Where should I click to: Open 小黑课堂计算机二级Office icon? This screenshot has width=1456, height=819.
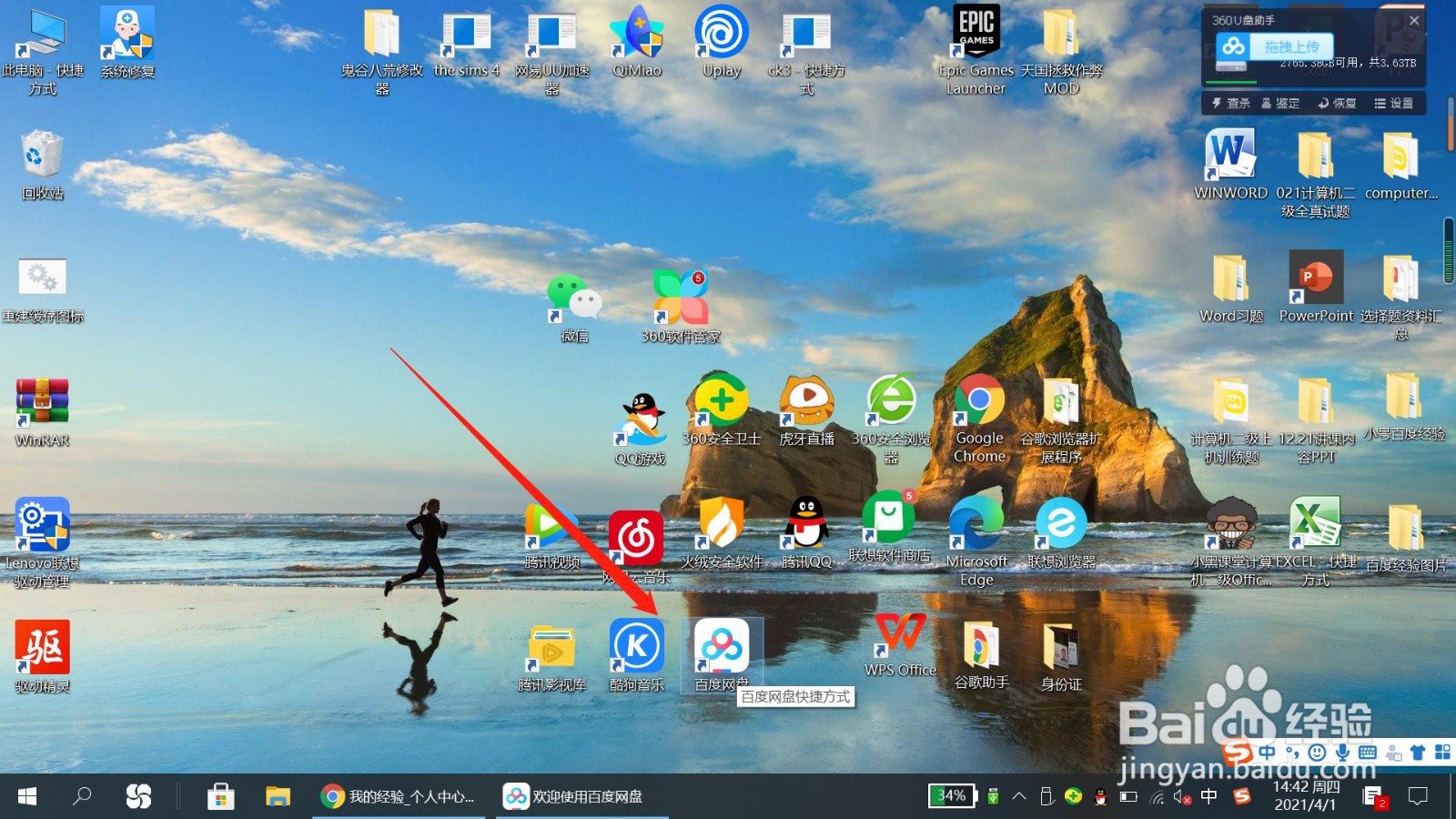(1231, 541)
